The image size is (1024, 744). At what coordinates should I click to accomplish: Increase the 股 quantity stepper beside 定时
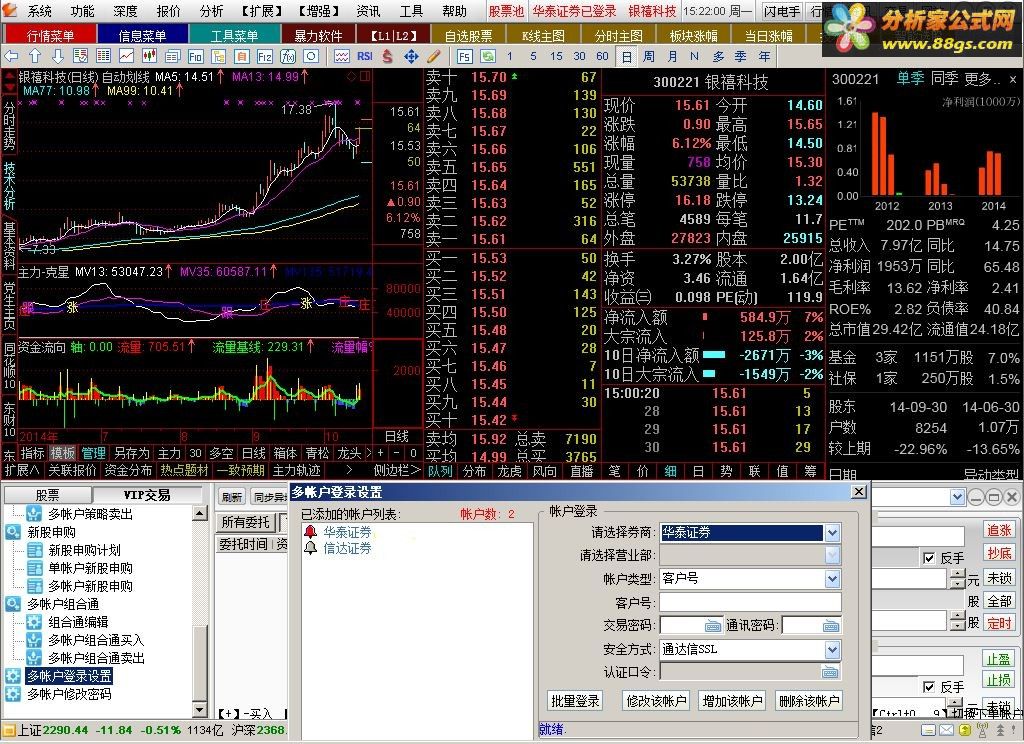click(957, 617)
